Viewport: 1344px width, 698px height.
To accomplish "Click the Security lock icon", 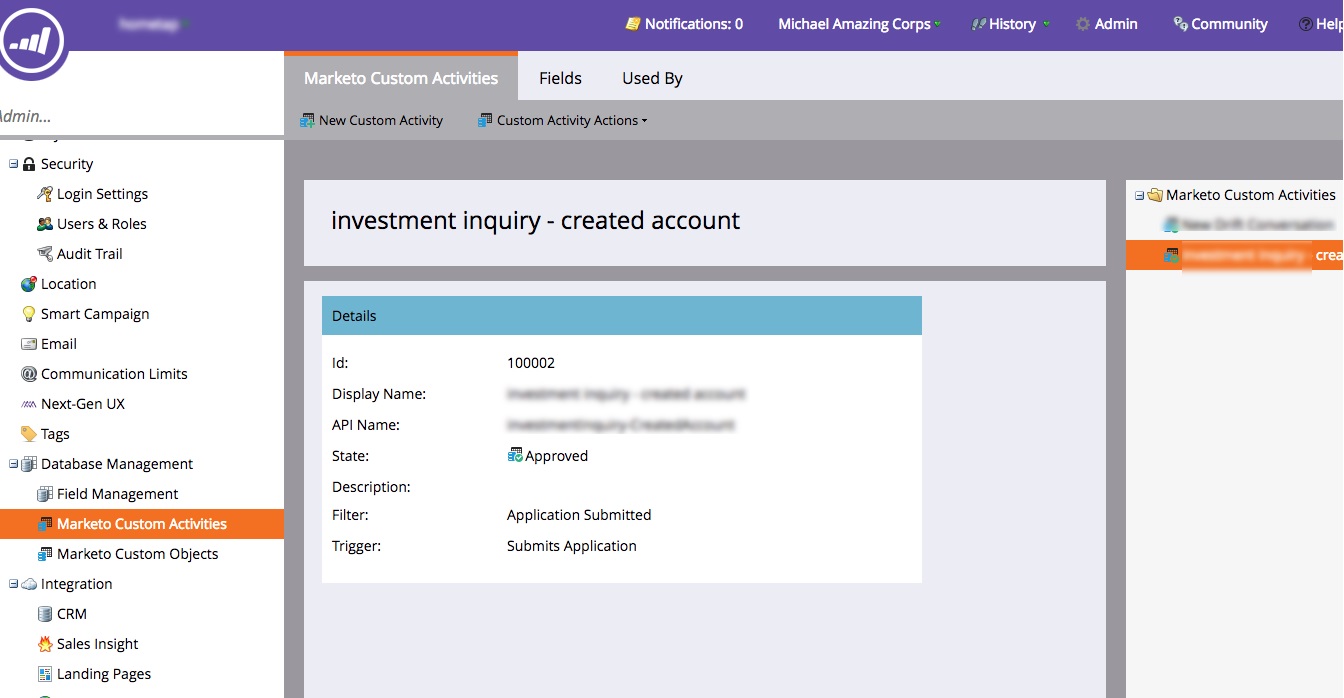I will pos(29,164).
